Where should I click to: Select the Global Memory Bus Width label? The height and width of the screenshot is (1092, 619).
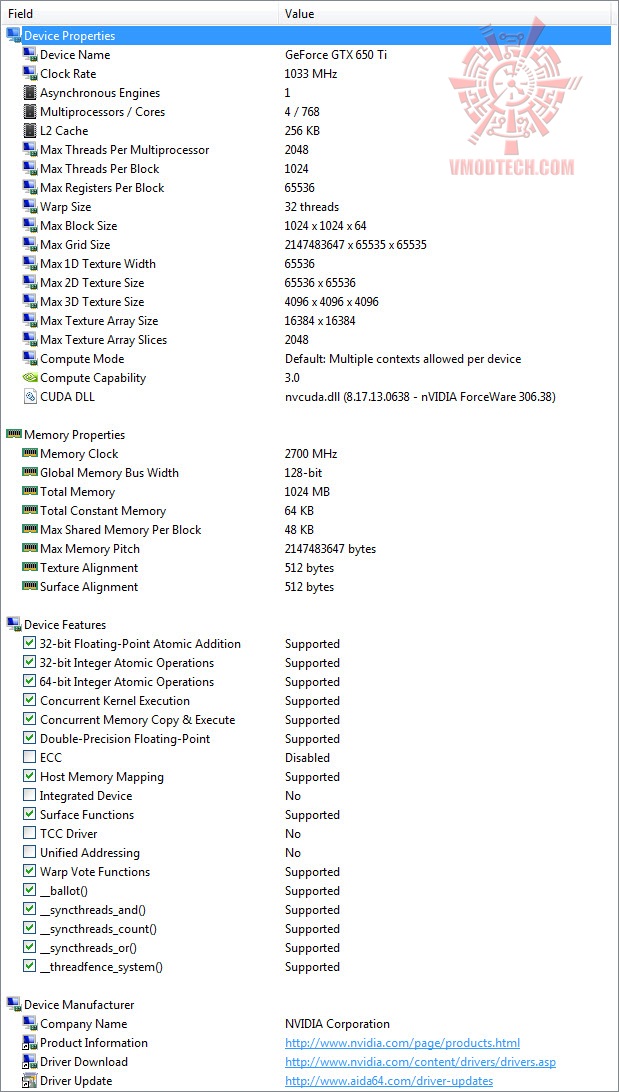[109, 473]
